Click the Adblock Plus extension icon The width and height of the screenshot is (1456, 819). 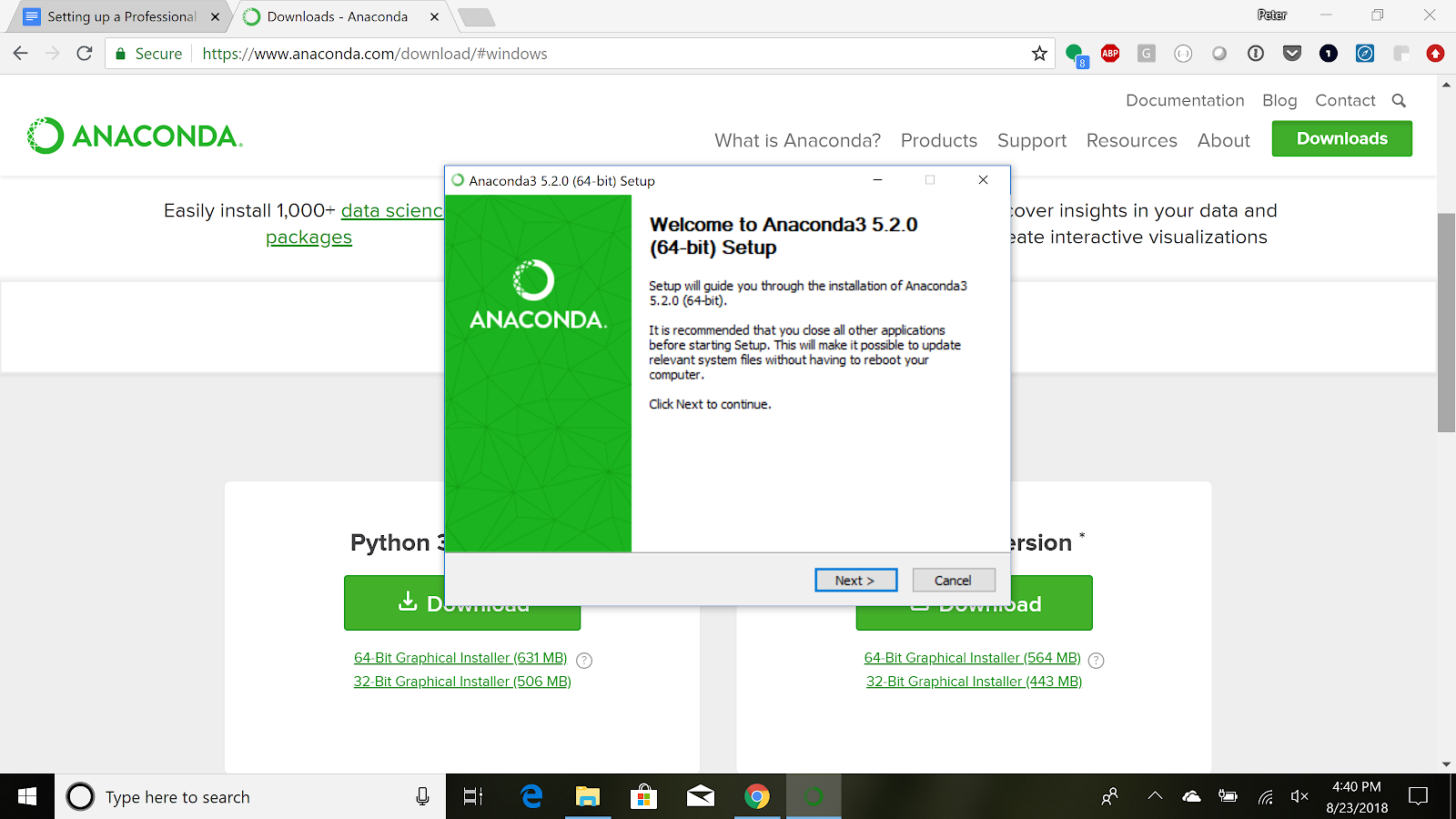pos(1110,54)
